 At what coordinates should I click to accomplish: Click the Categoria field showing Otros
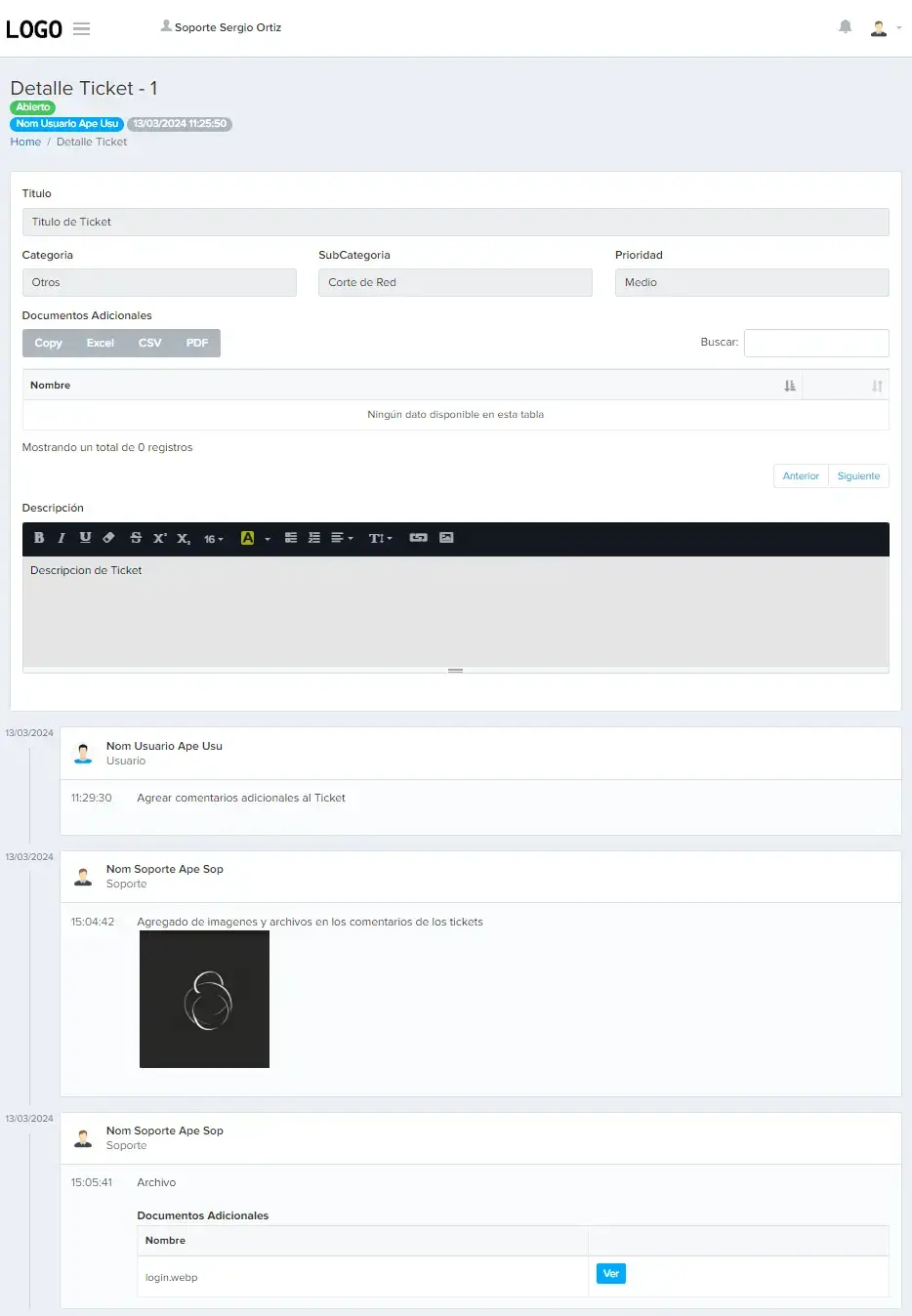pos(159,282)
